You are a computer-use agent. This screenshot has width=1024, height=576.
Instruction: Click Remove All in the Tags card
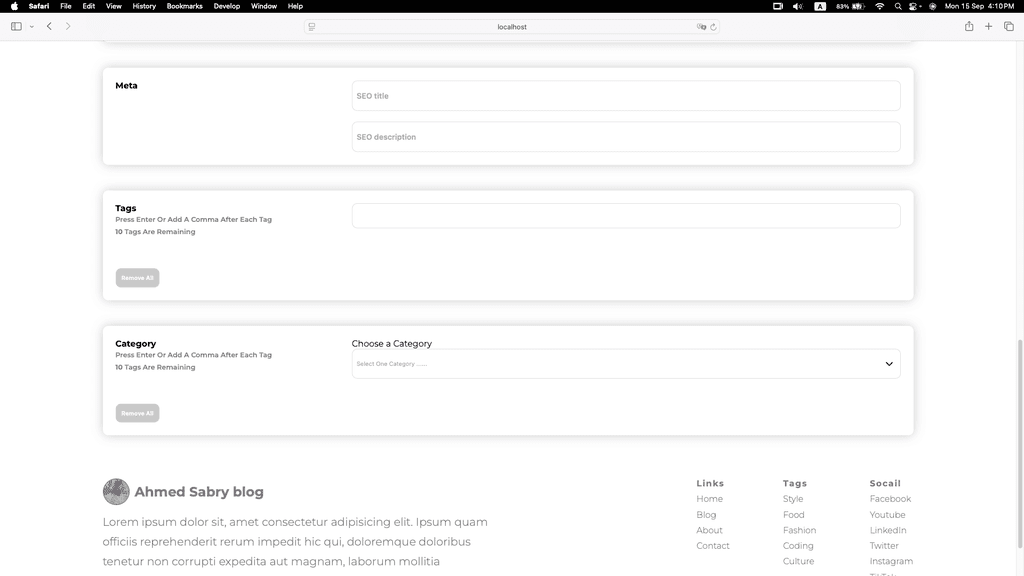click(x=137, y=278)
